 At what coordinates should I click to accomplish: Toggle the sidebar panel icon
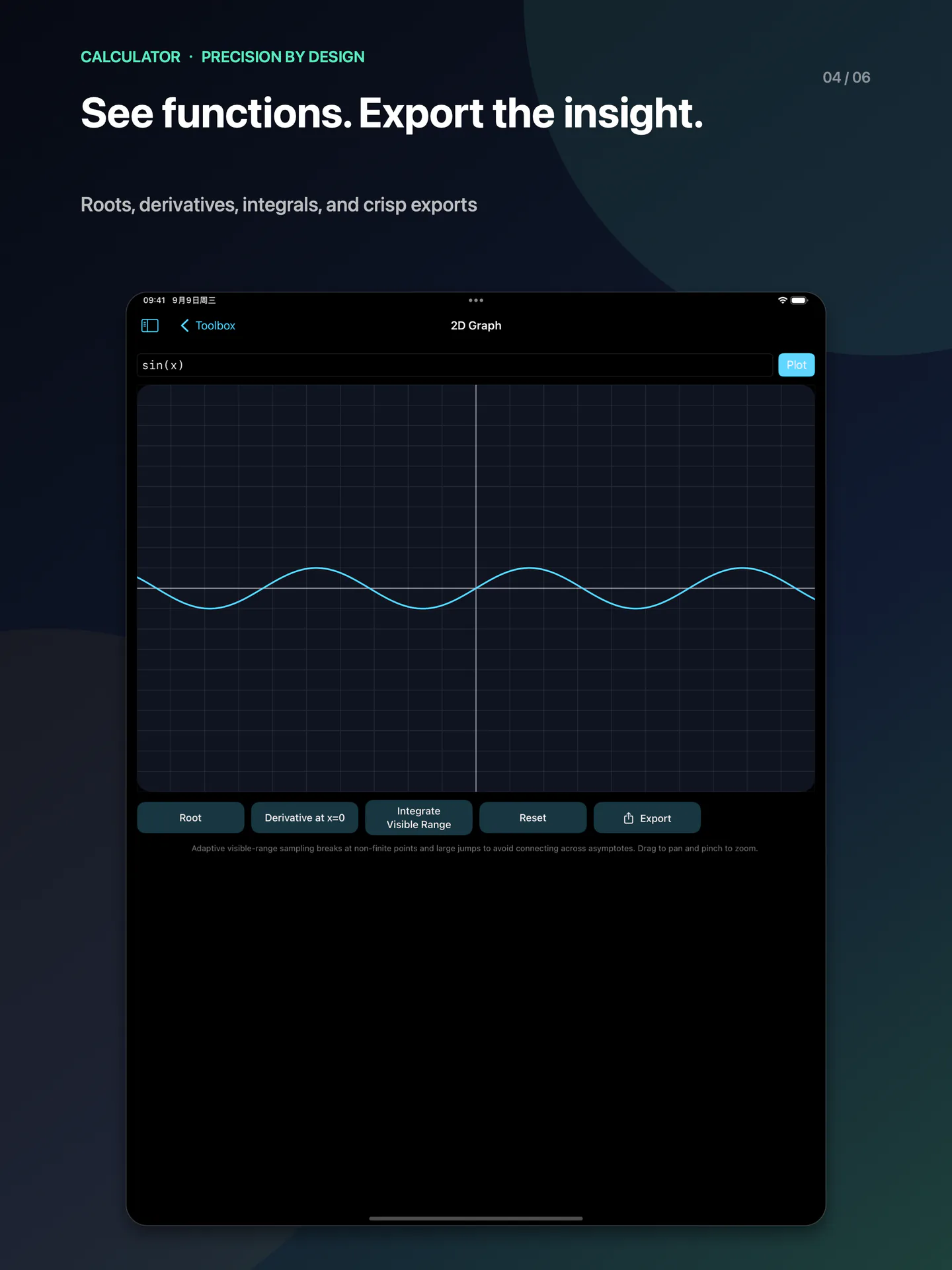click(150, 325)
